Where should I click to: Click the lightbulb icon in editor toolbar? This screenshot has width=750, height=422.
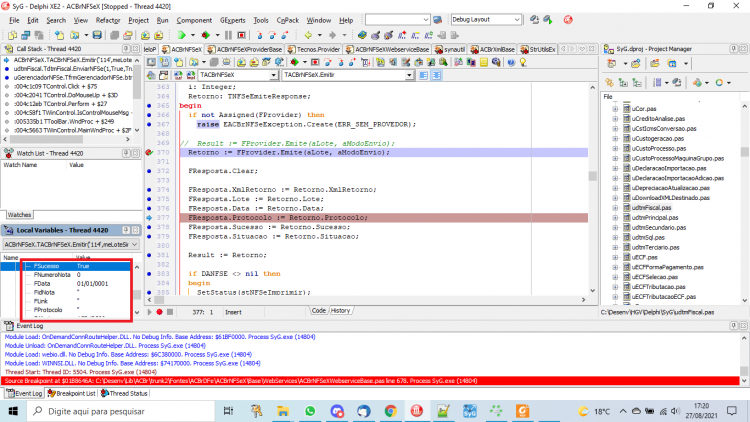click(523, 62)
